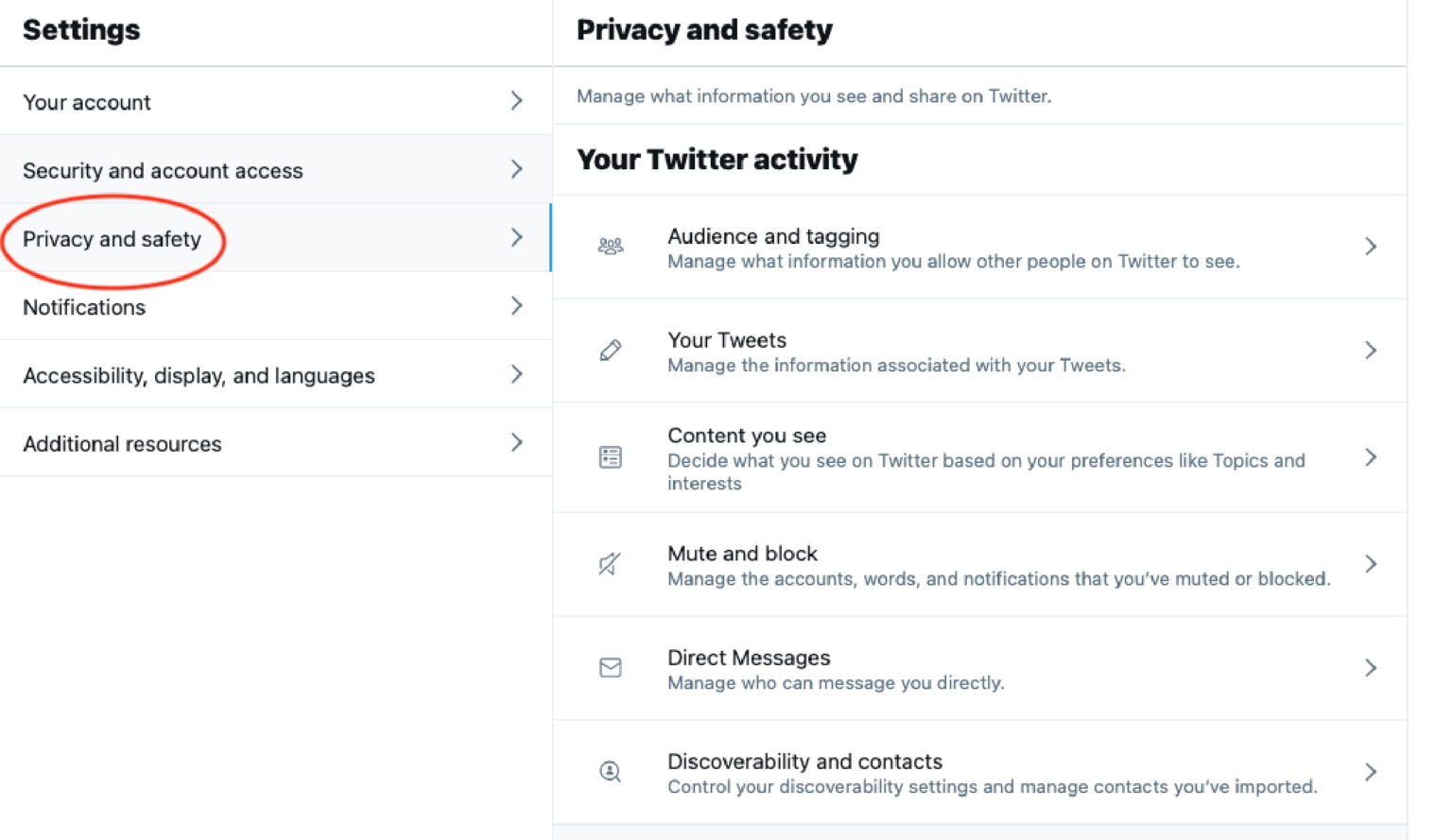Open Your account settings

[87, 102]
